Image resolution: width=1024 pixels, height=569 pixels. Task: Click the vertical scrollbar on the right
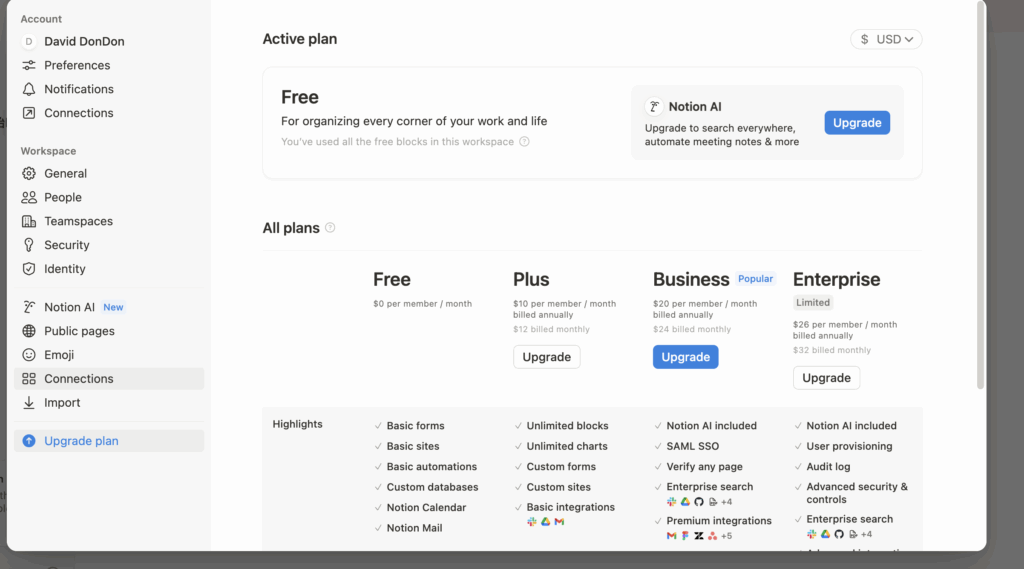pyautogui.click(x=980, y=200)
